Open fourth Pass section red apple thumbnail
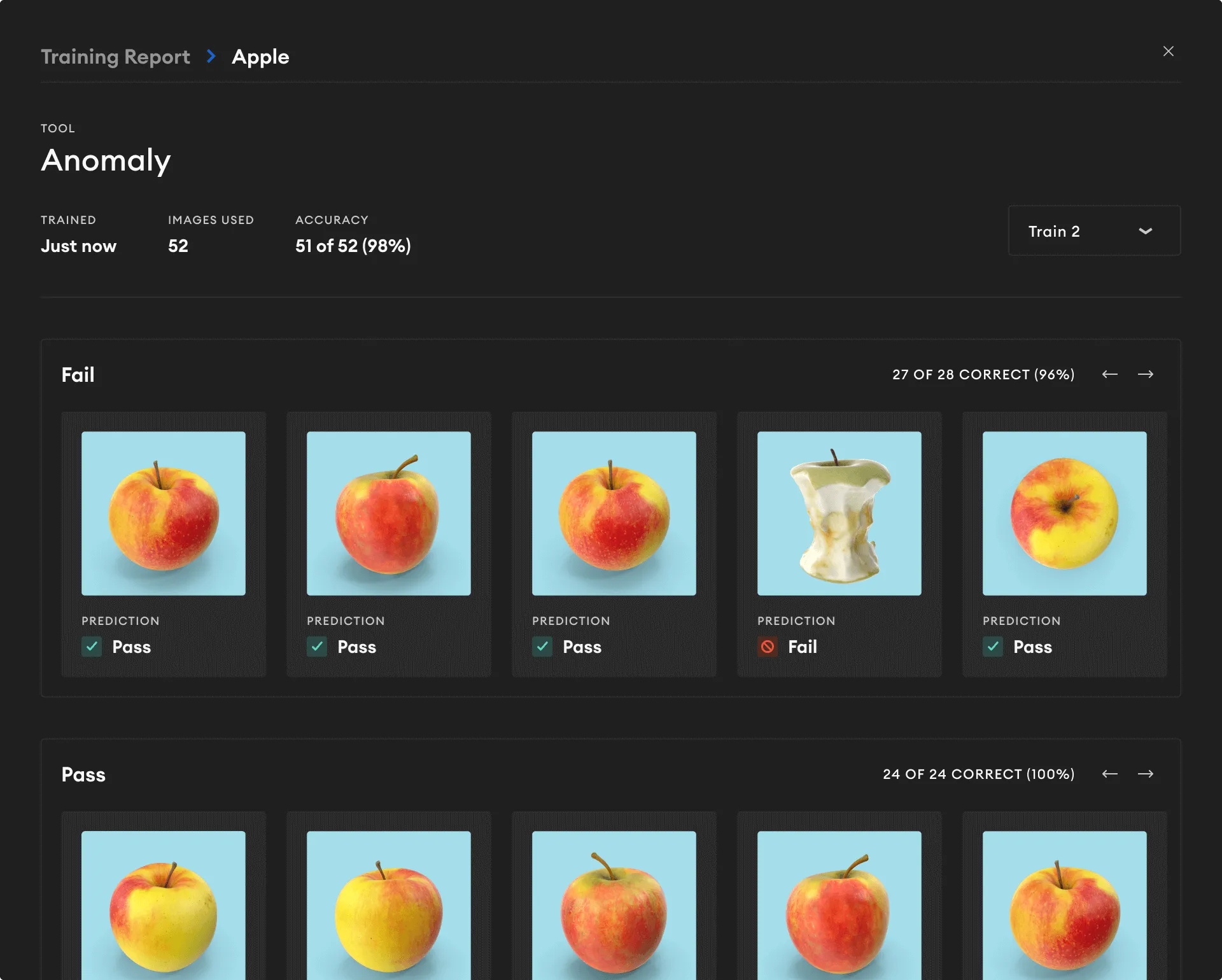 (839, 906)
